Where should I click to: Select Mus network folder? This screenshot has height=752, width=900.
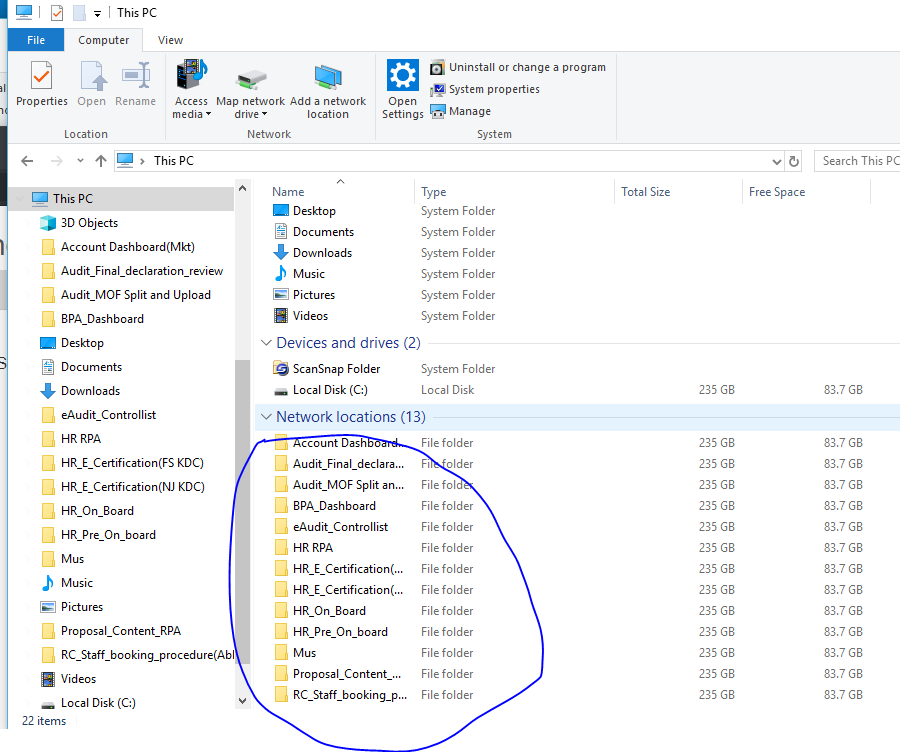pyautogui.click(x=304, y=653)
